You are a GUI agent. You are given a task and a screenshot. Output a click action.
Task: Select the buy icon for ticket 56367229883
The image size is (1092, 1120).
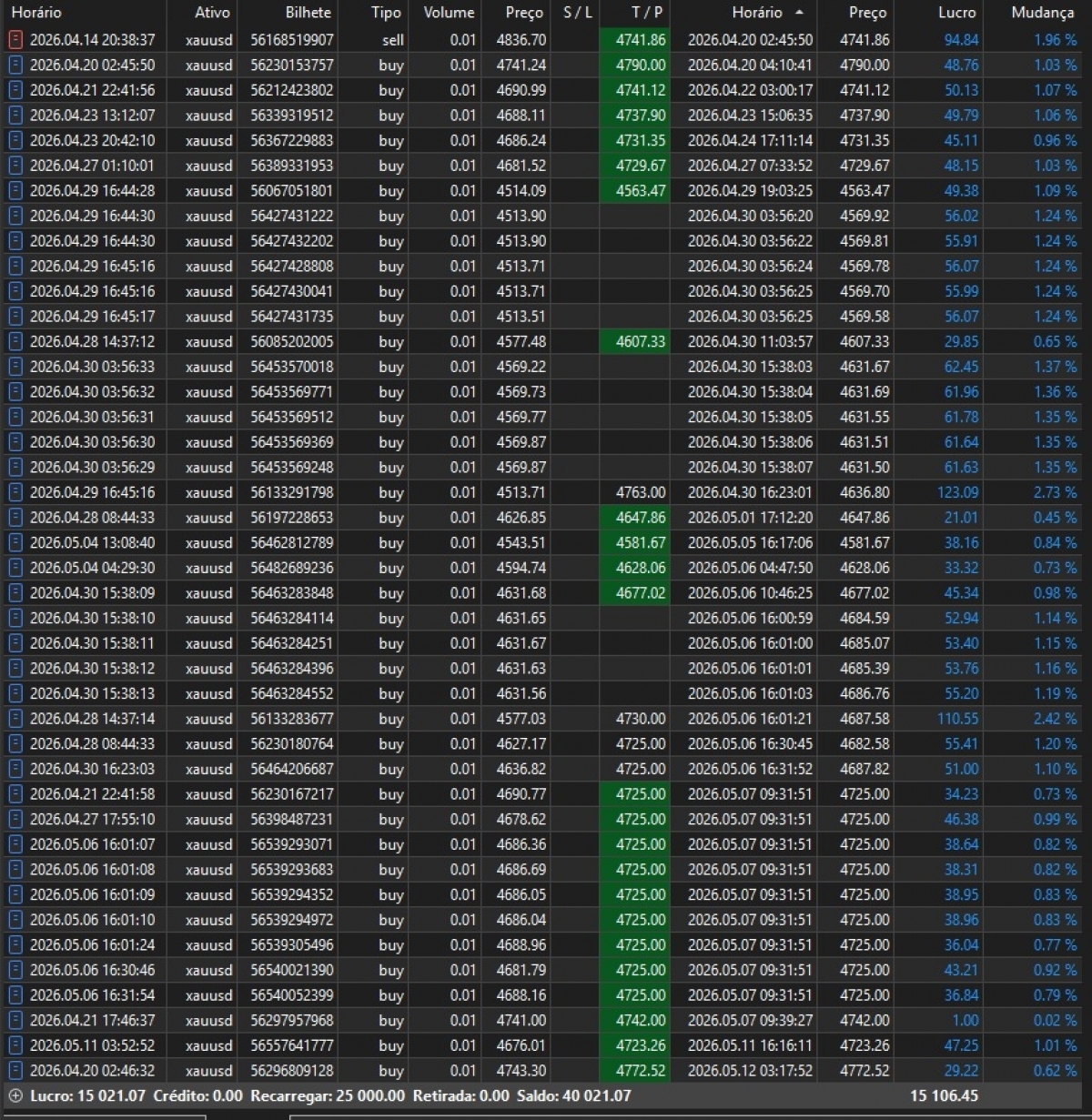click(15, 141)
